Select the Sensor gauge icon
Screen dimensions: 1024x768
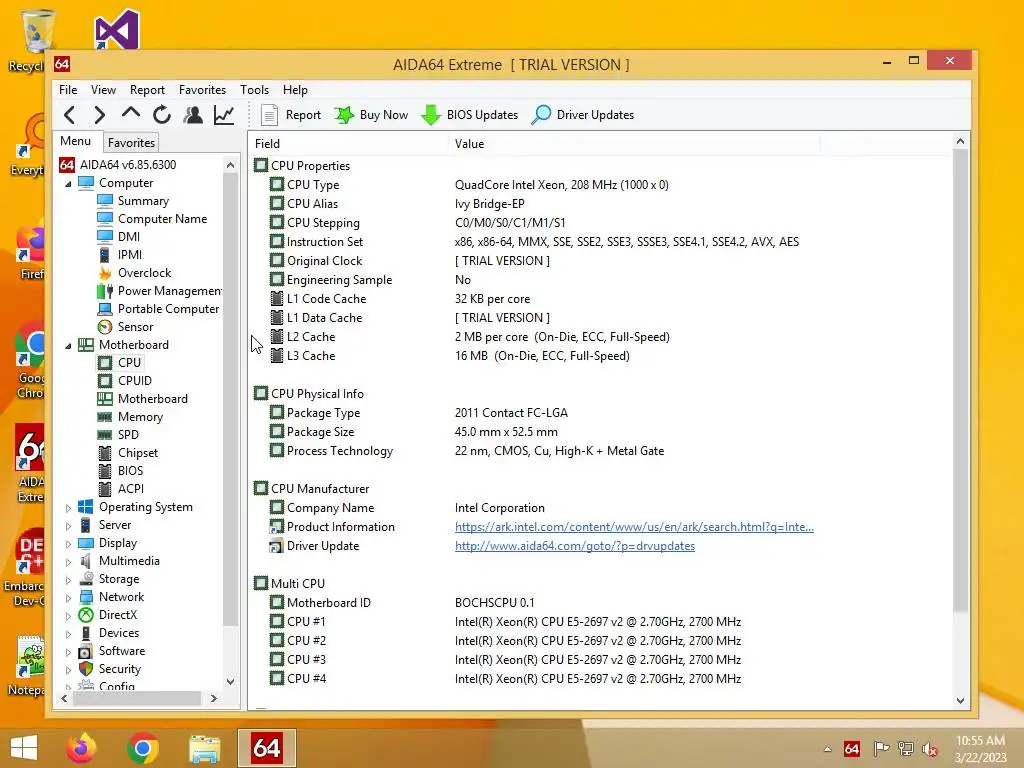[x=104, y=327]
